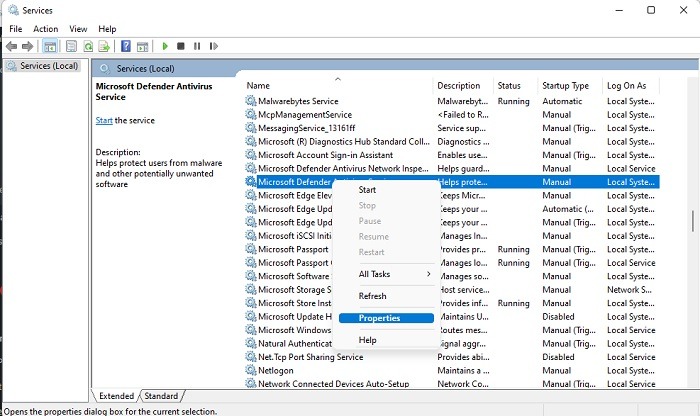Click the Stop Service square icon

[181, 46]
